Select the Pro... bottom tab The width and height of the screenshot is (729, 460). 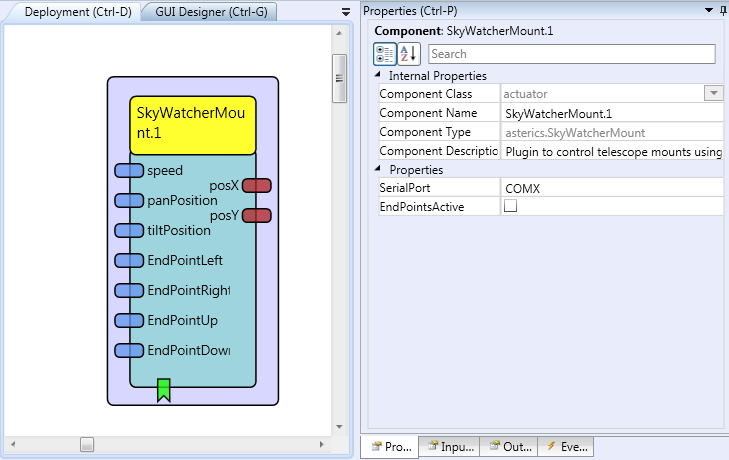[391, 447]
